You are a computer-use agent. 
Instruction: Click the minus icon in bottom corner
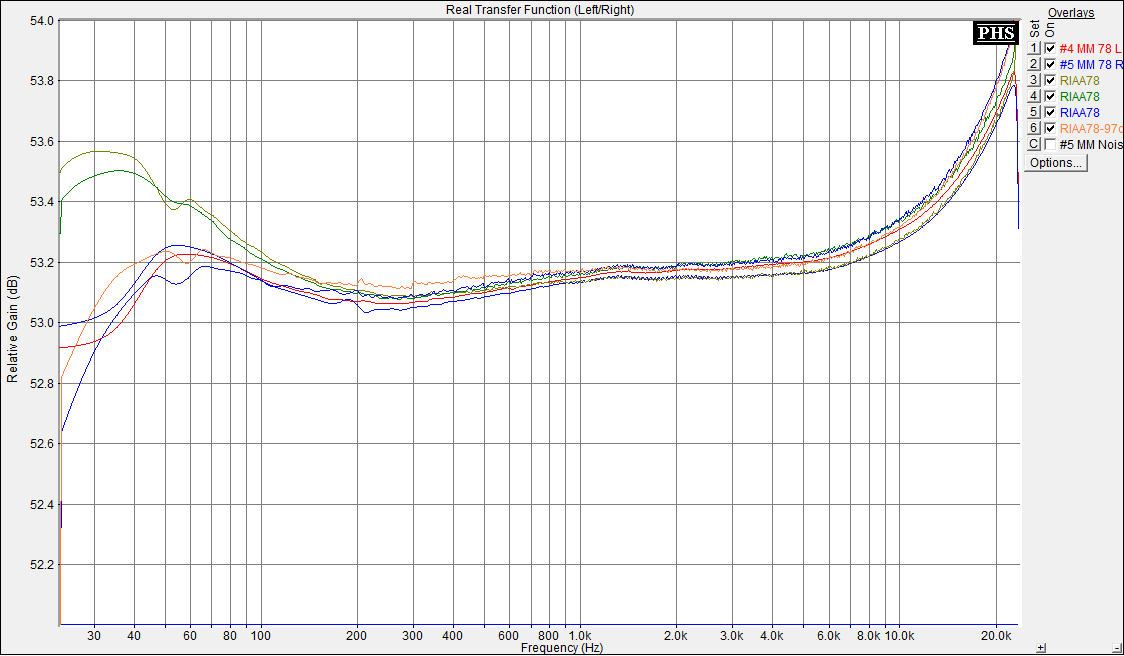(x=1117, y=647)
